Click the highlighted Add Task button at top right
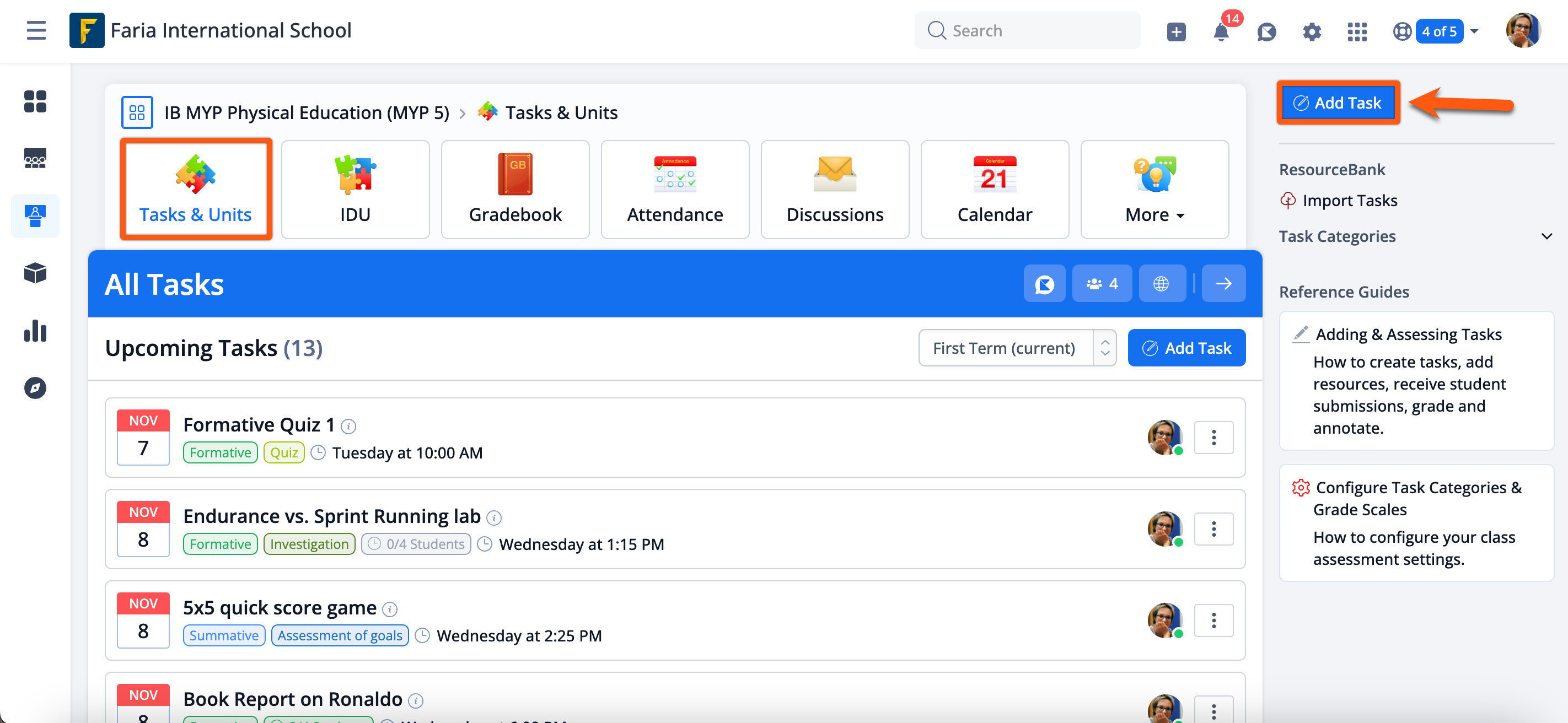The image size is (1568, 723). [x=1338, y=103]
